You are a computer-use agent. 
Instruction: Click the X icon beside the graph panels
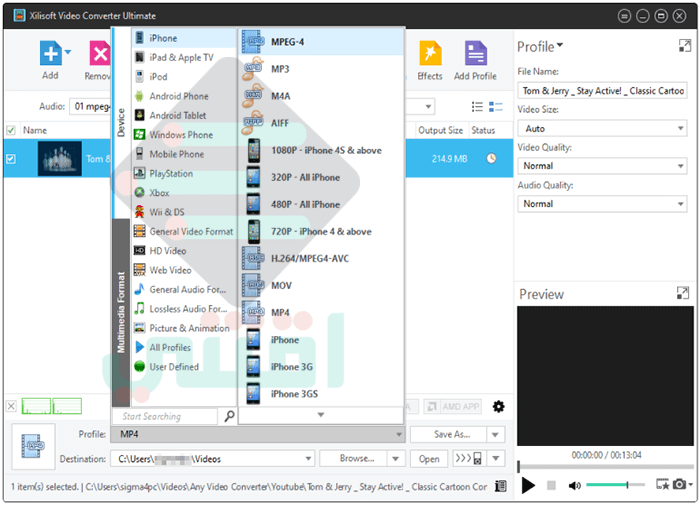[x=11, y=406]
